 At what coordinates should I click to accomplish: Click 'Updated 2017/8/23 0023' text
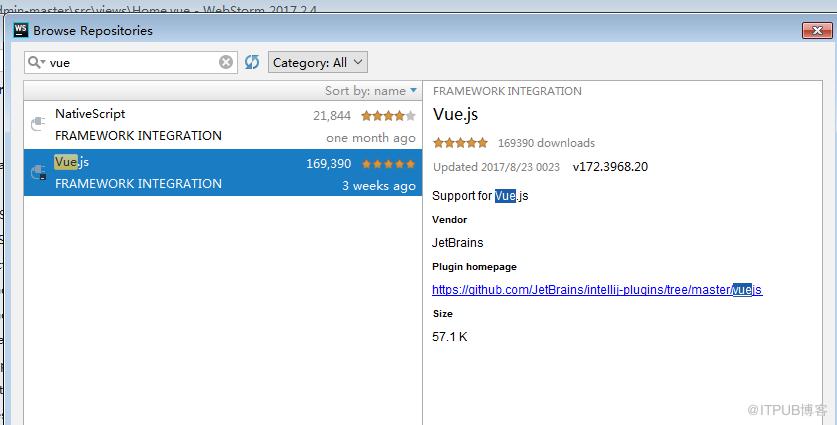[x=496, y=167]
